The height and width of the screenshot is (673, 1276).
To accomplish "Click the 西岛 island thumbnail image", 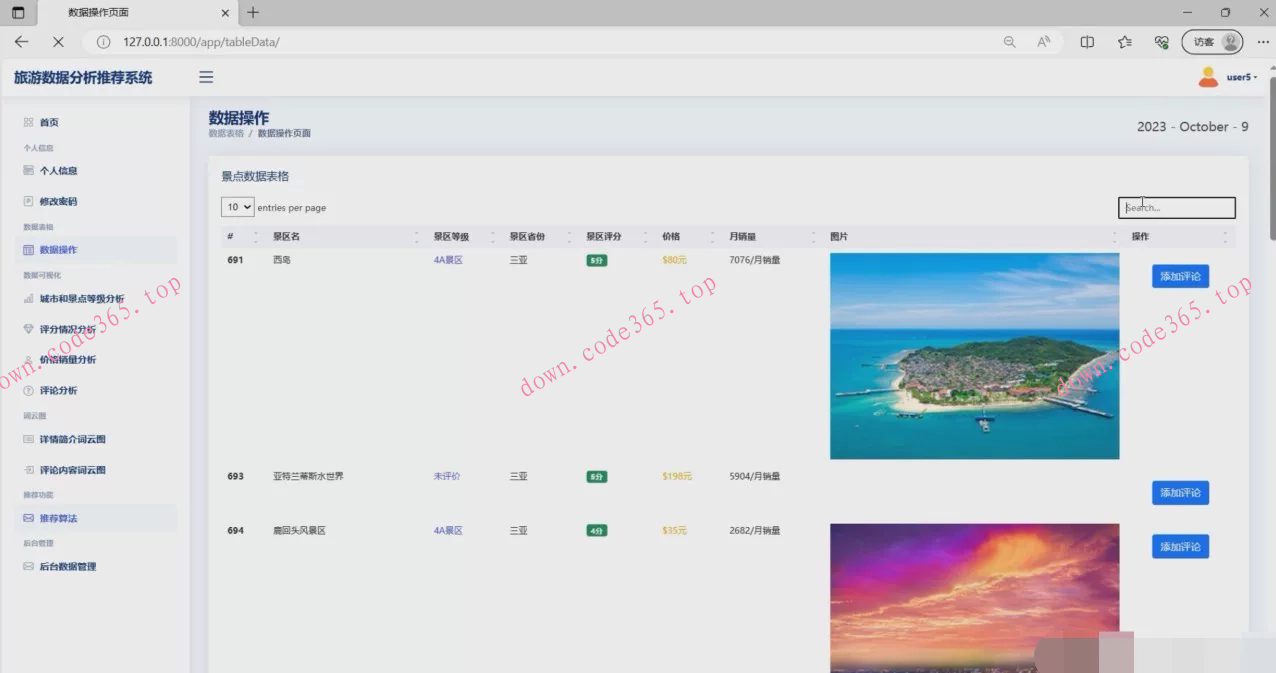I will point(974,356).
